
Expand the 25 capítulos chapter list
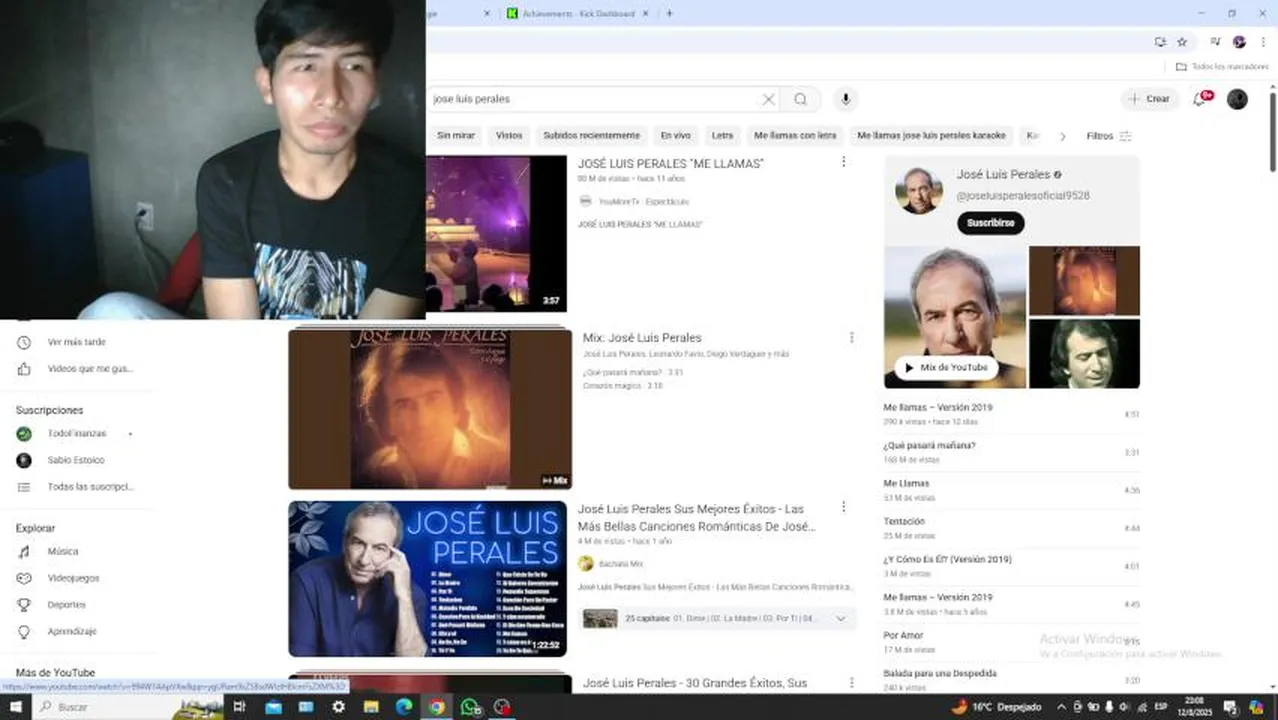[x=718, y=619]
